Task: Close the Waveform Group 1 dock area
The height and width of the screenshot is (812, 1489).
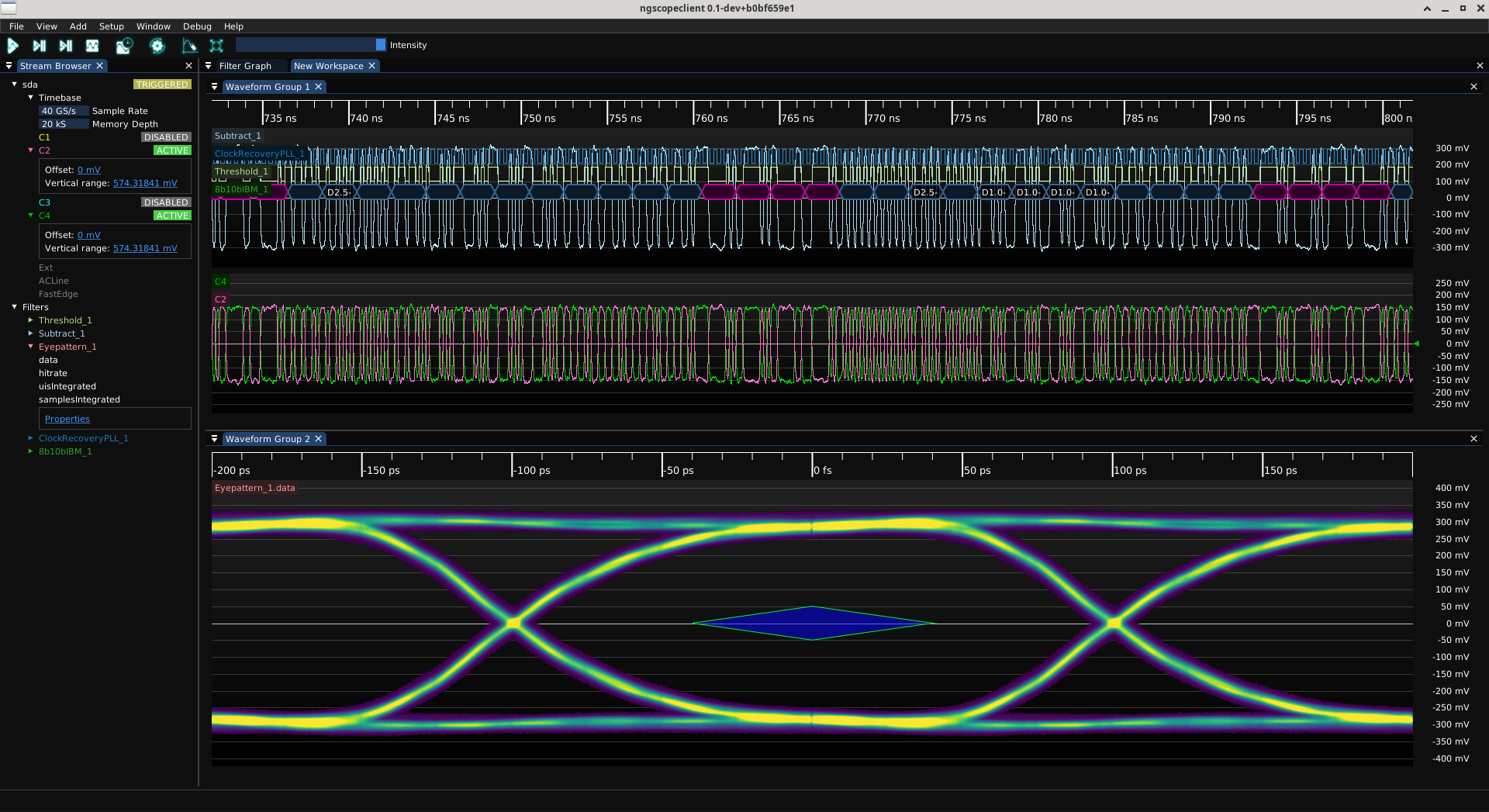Action: [1473, 87]
